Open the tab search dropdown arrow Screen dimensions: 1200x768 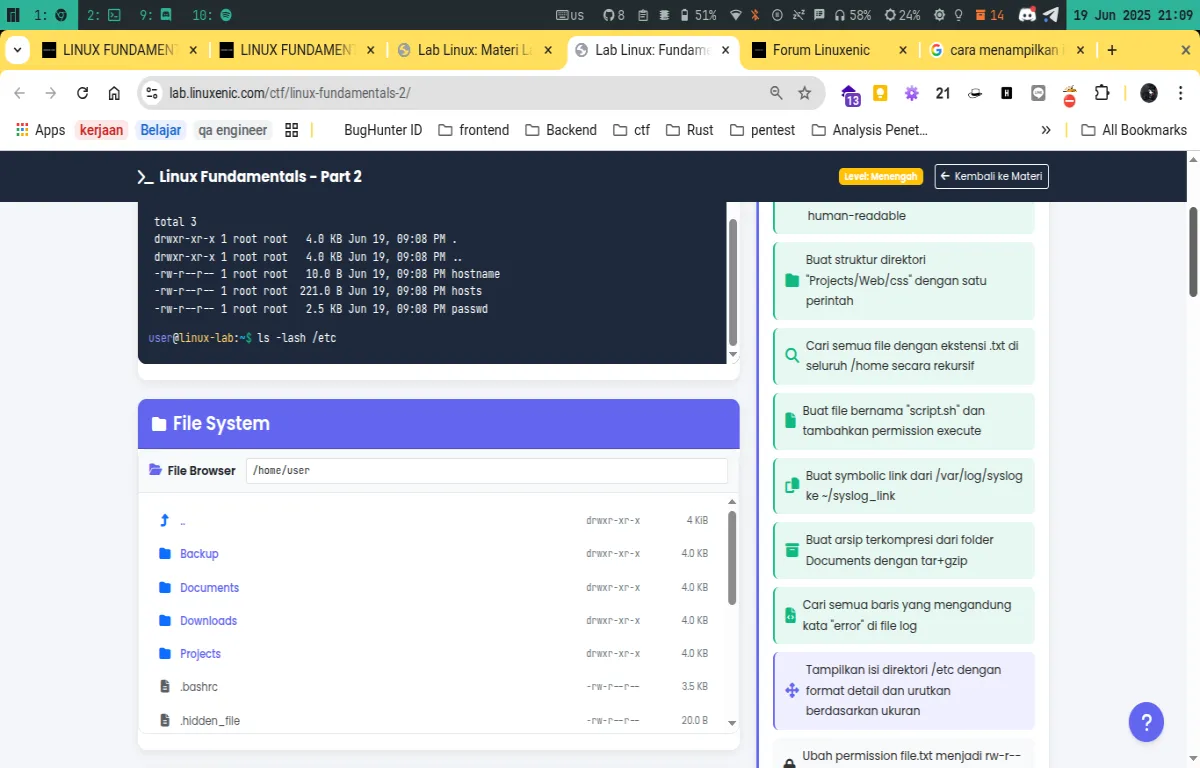pyautogui.click(x=17, y=50)
